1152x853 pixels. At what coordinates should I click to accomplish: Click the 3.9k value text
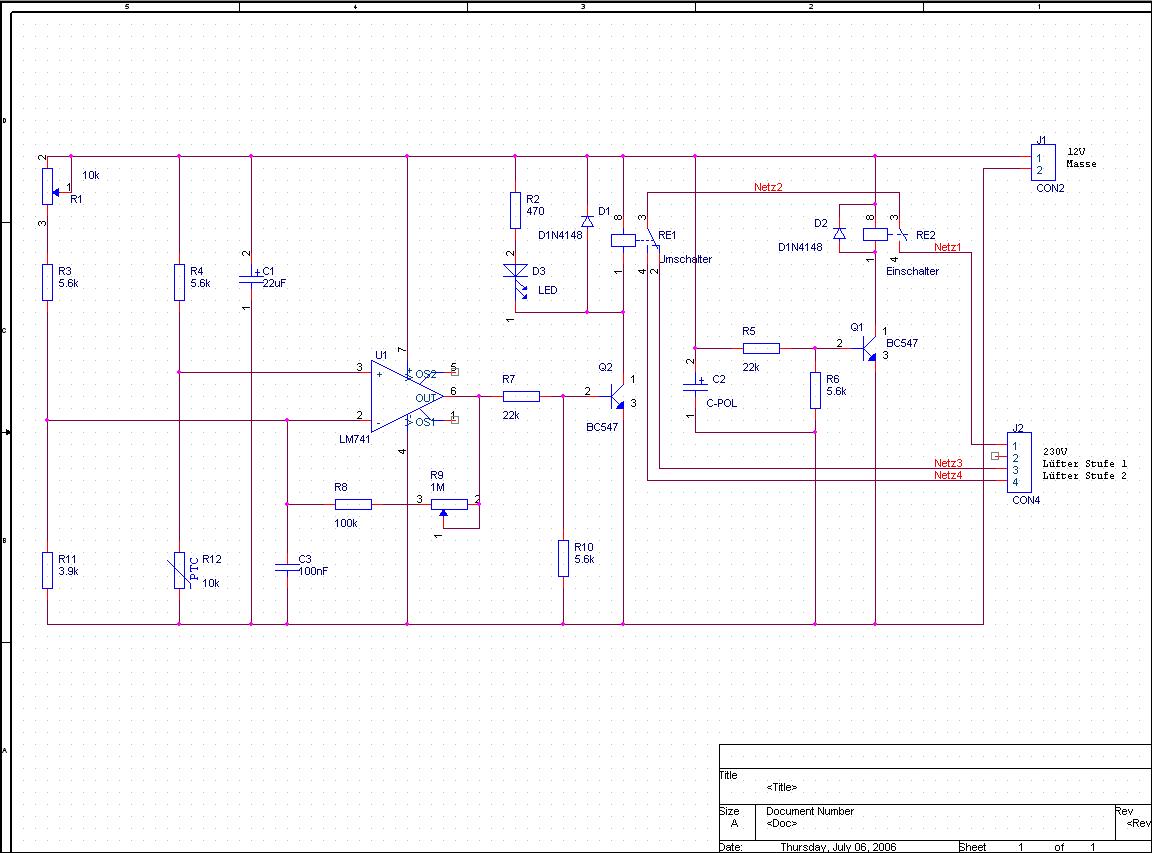[x=68, y=571]
